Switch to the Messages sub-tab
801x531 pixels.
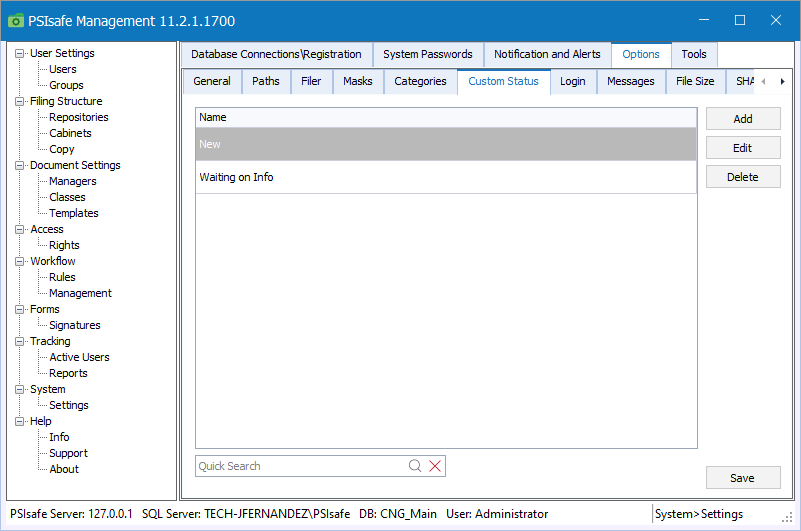click(630, 81)
